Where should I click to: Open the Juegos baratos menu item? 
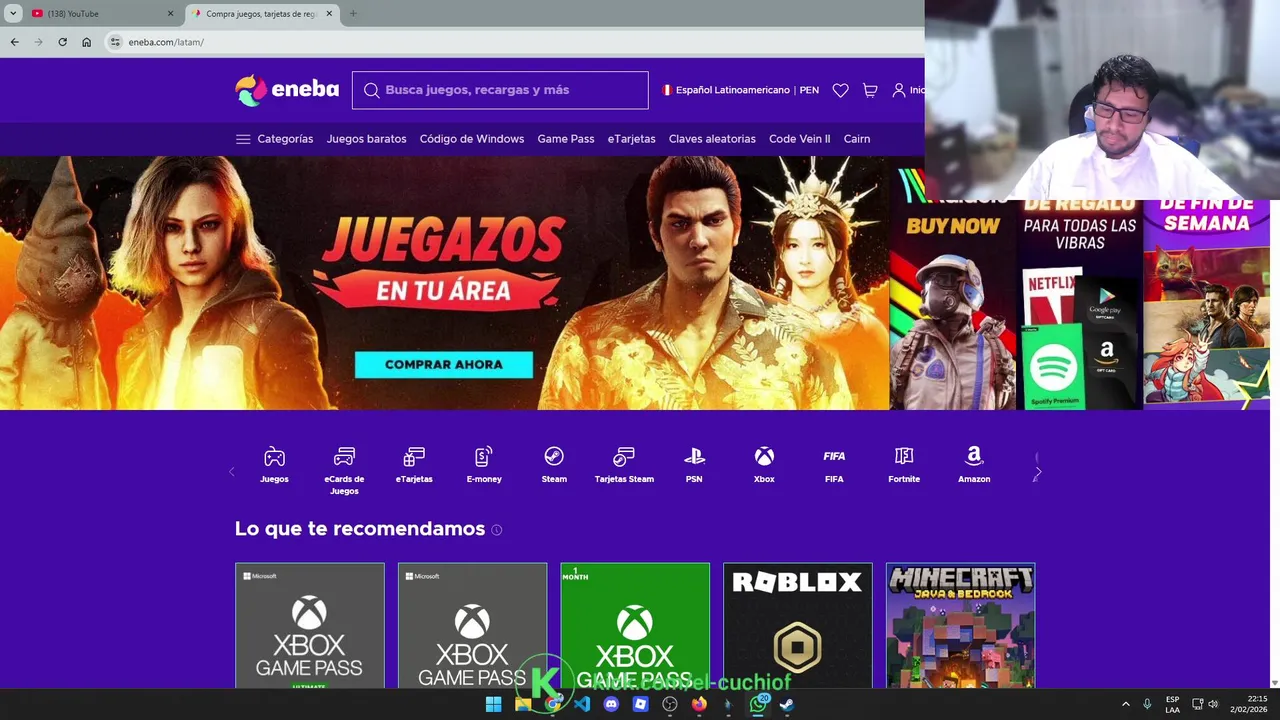pos(366,139)
